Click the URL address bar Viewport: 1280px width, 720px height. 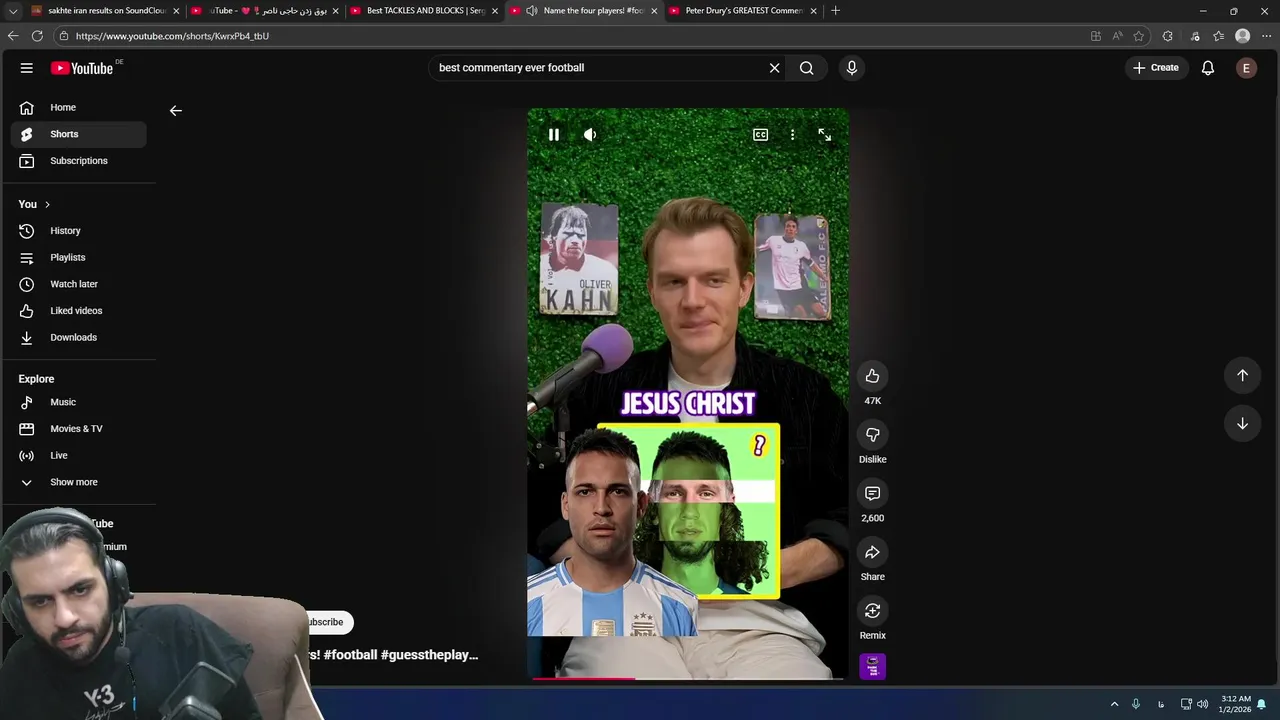click(x=570, y=36)
